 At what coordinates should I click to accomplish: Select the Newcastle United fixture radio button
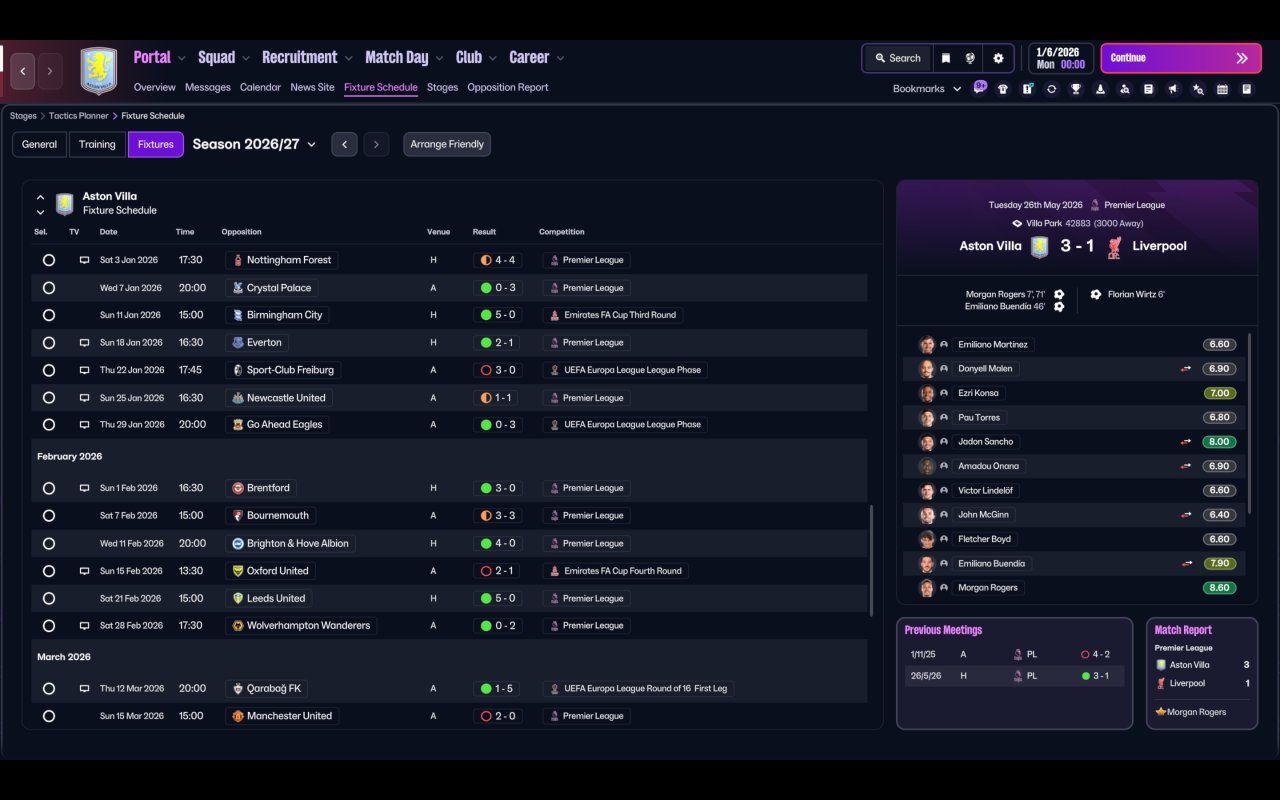[48, 397]
